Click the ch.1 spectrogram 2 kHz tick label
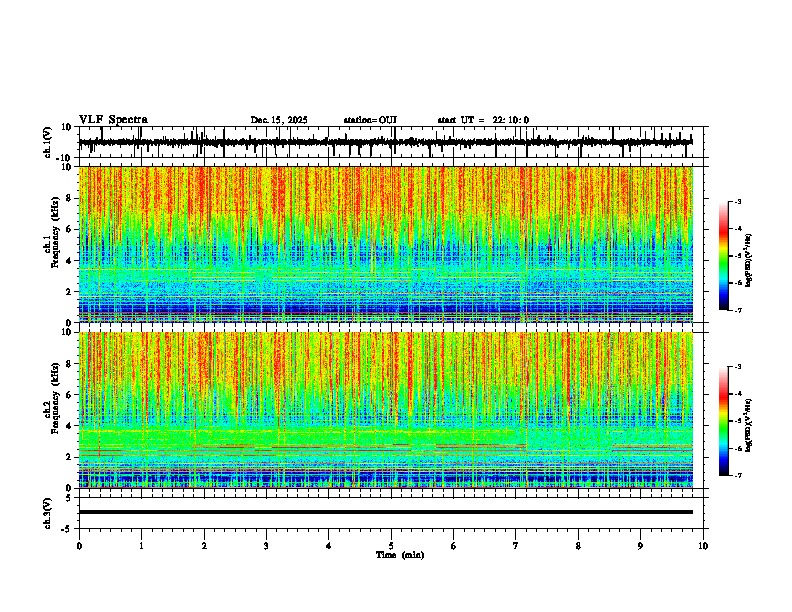 70,292
